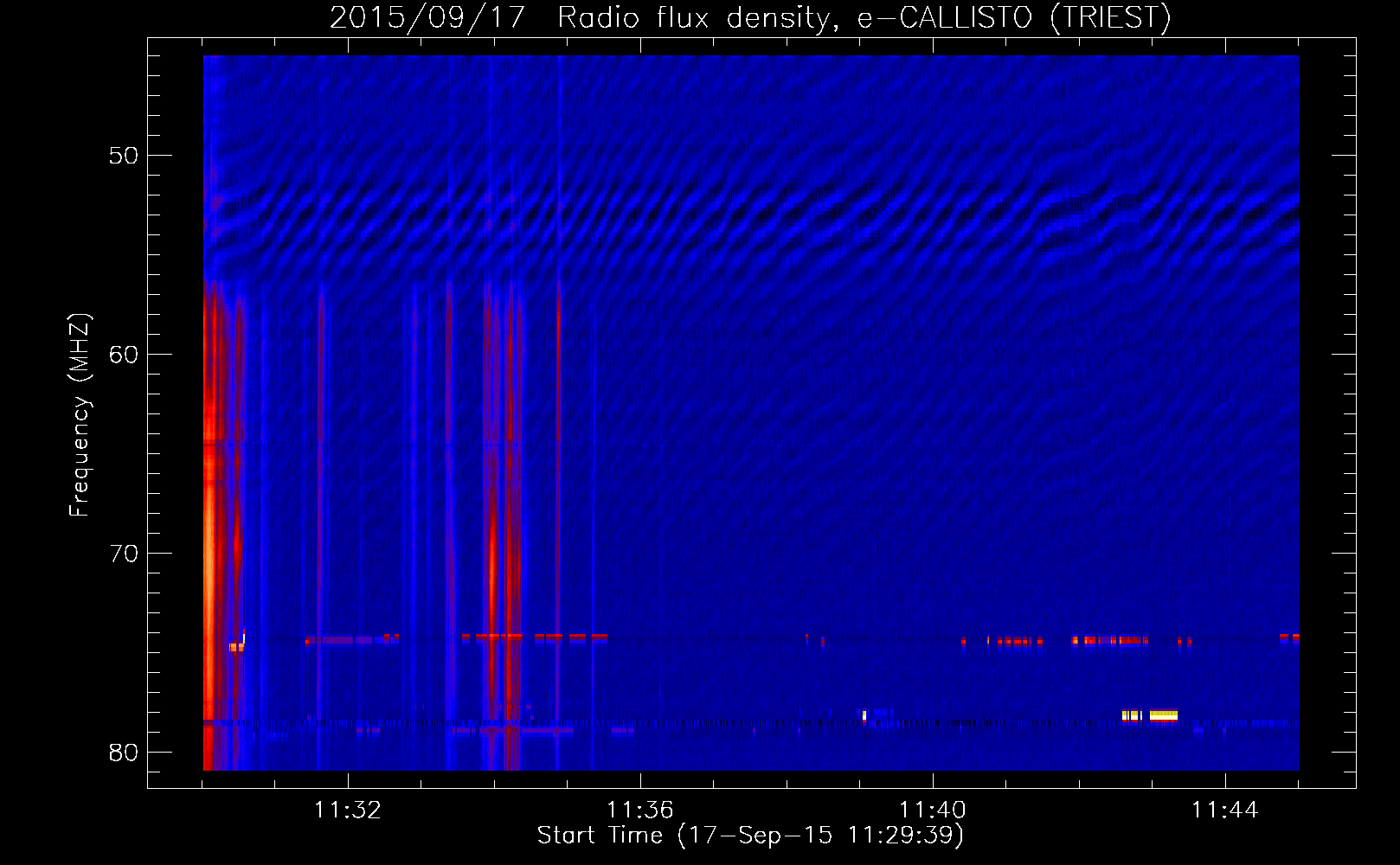Click the date '2015/09/17' in title
1400x865 pixels.
[x=427, y=17]
